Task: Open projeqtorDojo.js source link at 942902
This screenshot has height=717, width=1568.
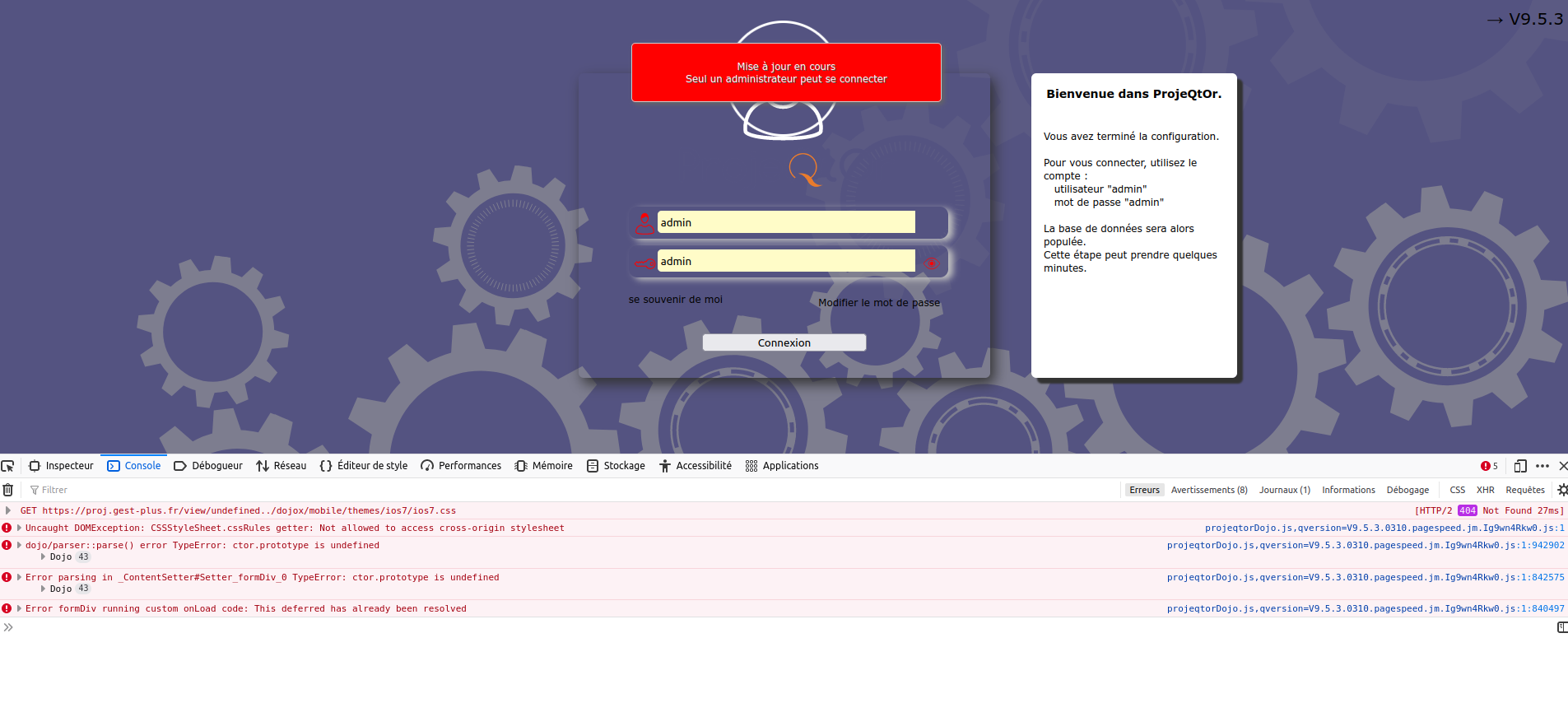Action: click(1365, 545)
